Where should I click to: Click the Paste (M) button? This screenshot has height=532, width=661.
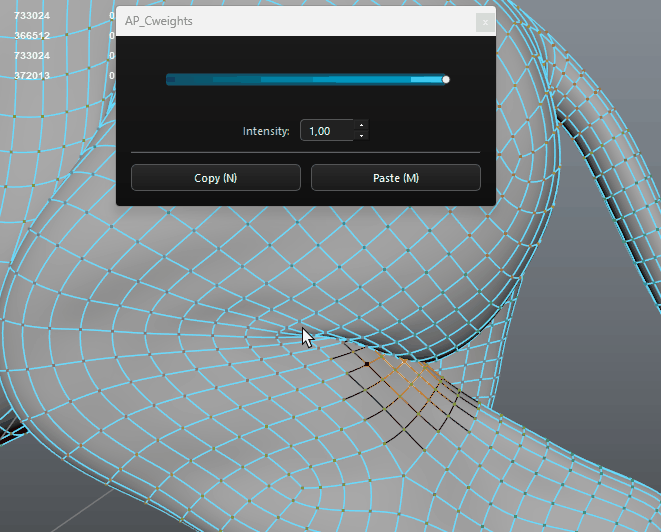tap(395, 177)
